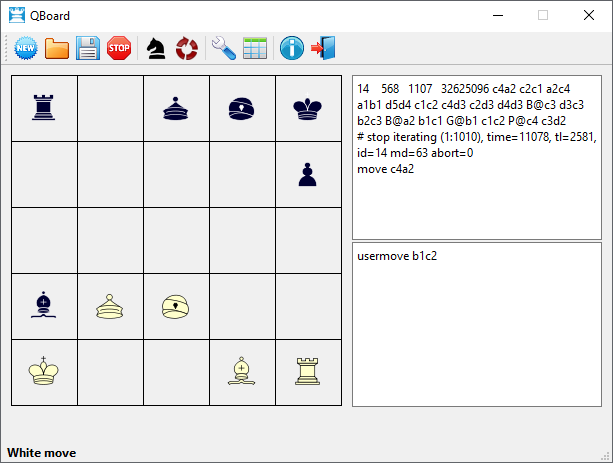The image size is (613, 463).
Task: Select the white silver general piece
Action: pos(109,307)
